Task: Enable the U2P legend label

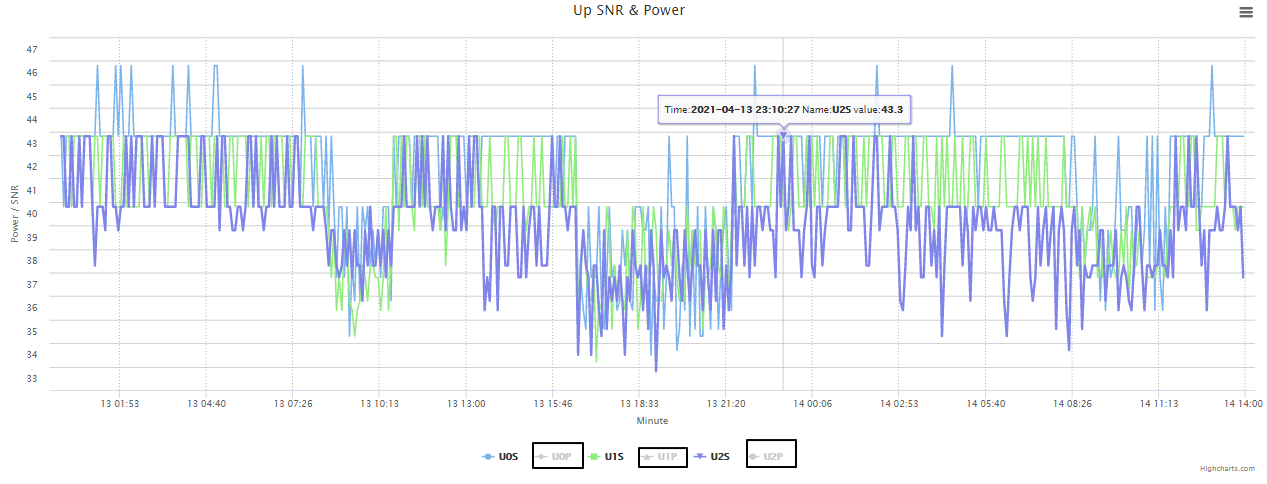Action: click(x=773, y=457)
